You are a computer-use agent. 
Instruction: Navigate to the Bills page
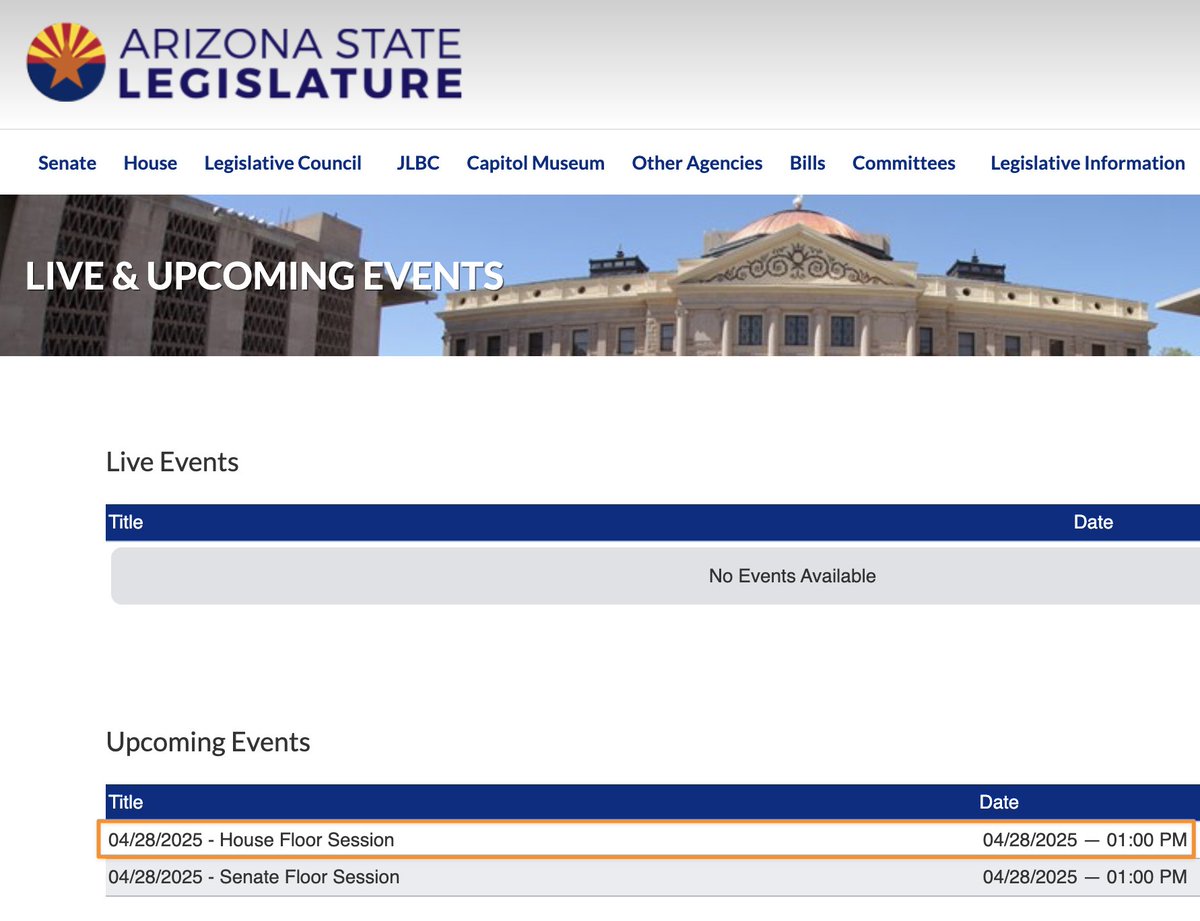807,163
